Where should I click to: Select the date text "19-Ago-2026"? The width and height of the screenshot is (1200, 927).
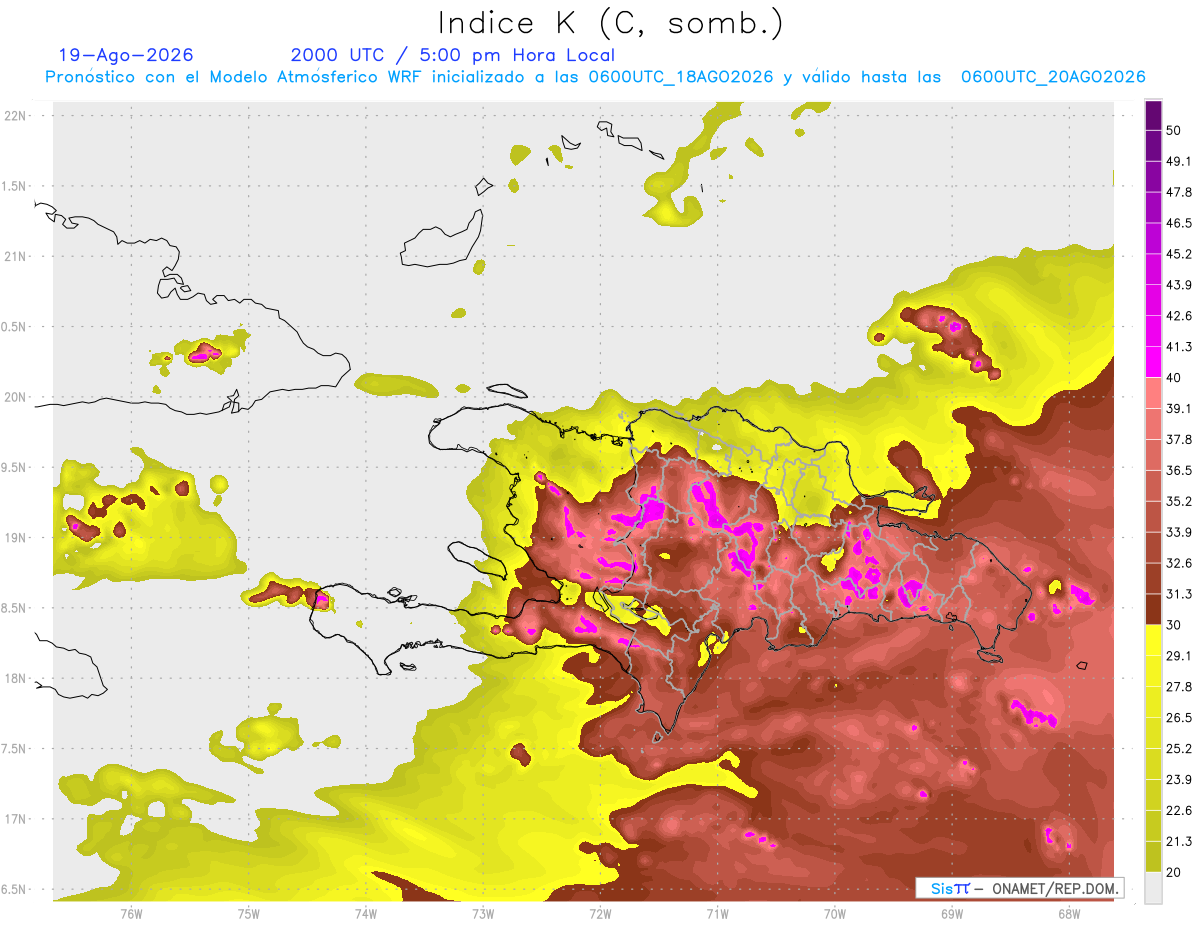[x=126, y=55]
